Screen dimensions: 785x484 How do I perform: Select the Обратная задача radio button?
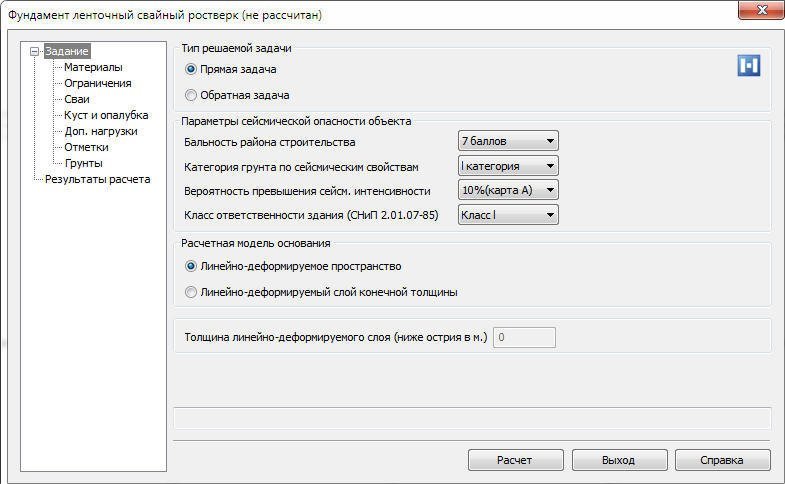(191, 95)
